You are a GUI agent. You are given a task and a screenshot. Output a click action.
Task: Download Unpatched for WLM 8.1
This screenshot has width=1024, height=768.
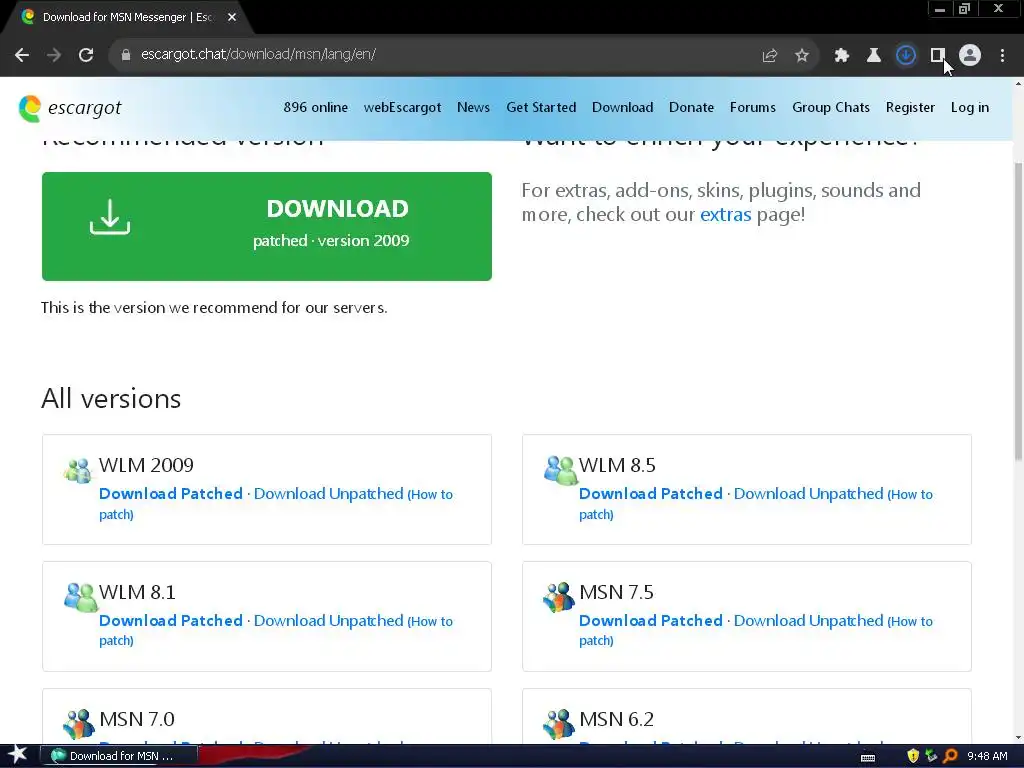[328, 620]
